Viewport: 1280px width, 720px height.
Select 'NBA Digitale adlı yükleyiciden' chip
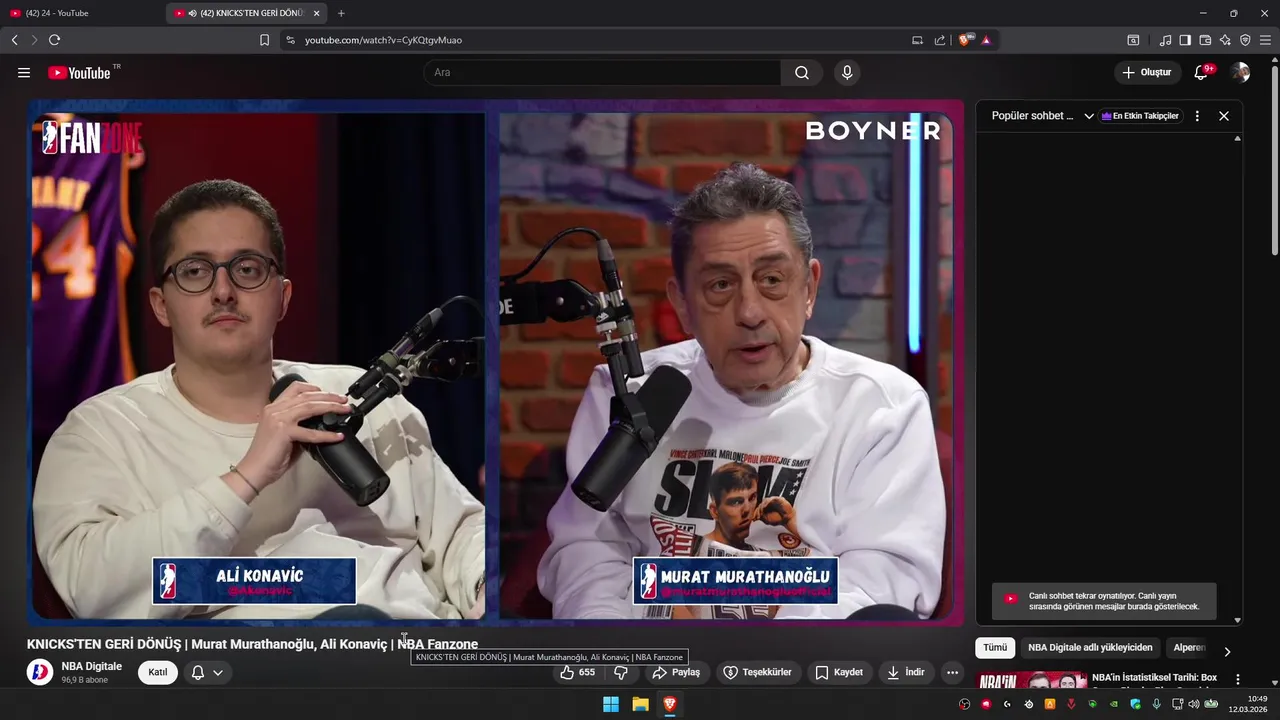[1090, 647]
